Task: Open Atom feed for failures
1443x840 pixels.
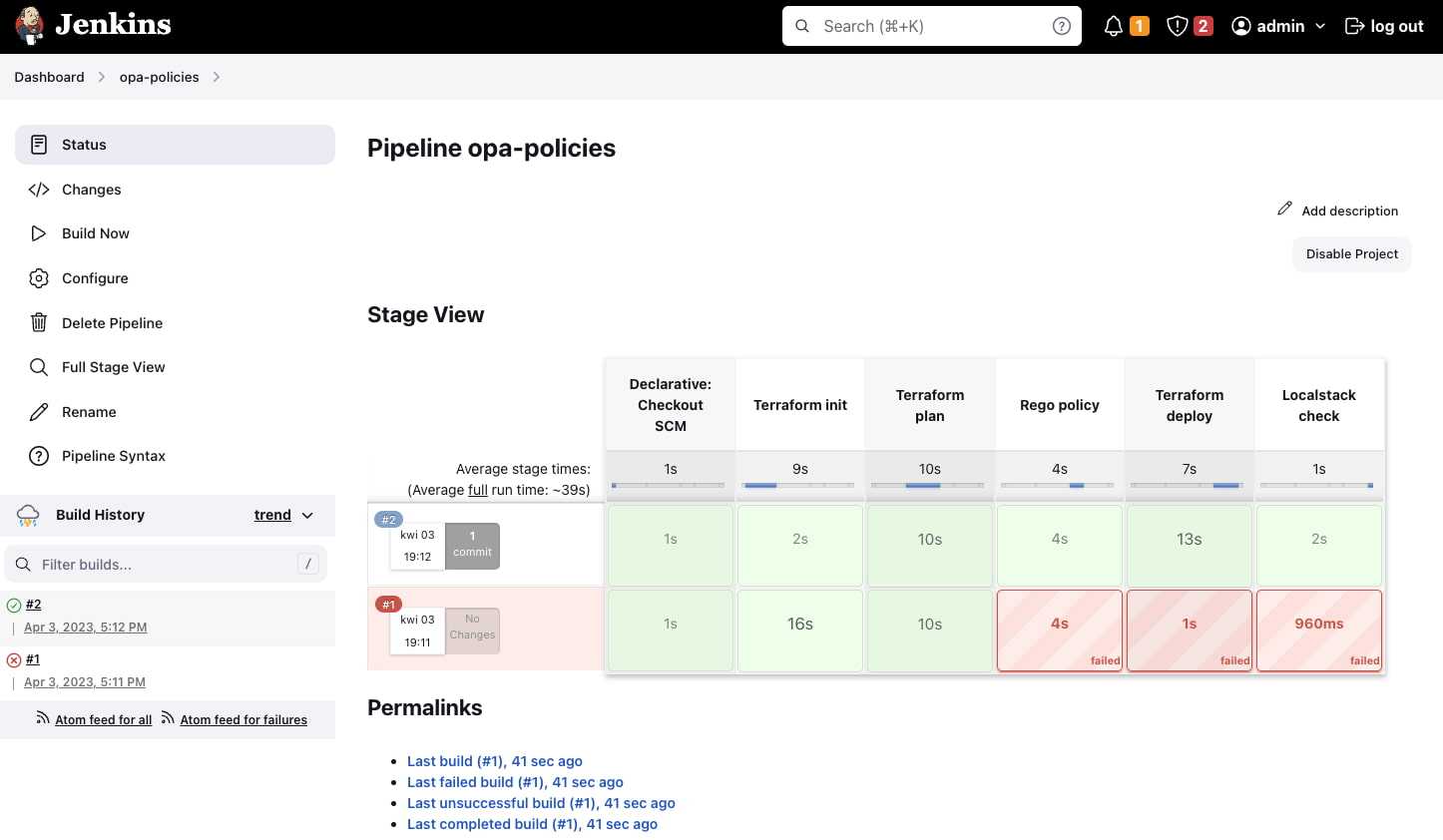Action: 242,719
